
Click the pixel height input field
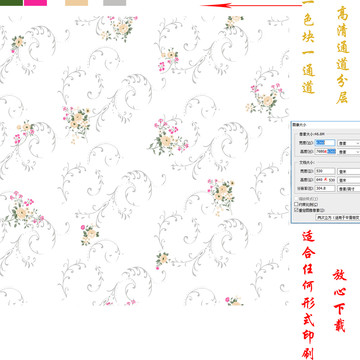pos(325,151)
